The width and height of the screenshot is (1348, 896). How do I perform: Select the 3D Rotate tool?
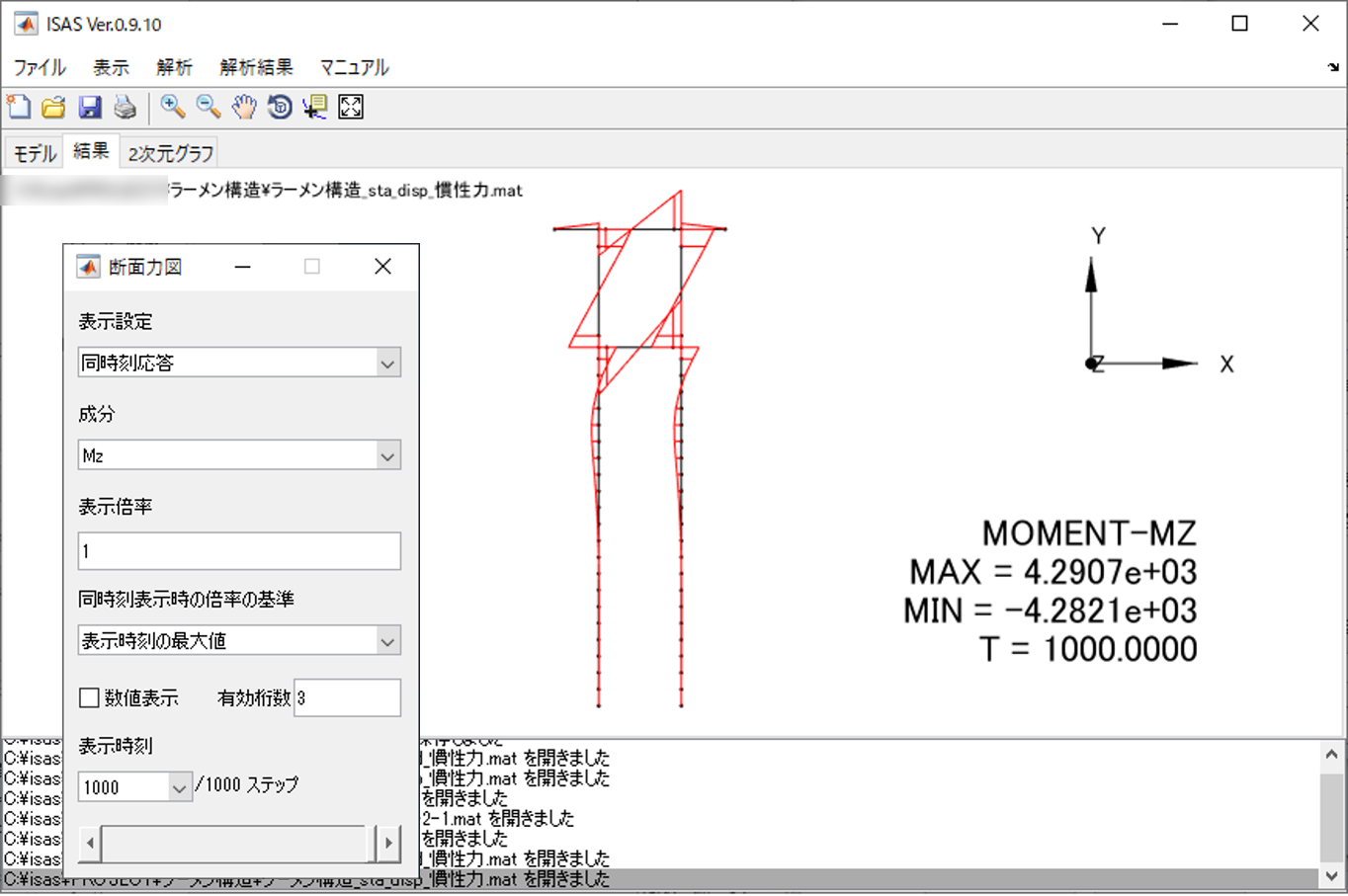pyautogui.click(x=280, y=107)
